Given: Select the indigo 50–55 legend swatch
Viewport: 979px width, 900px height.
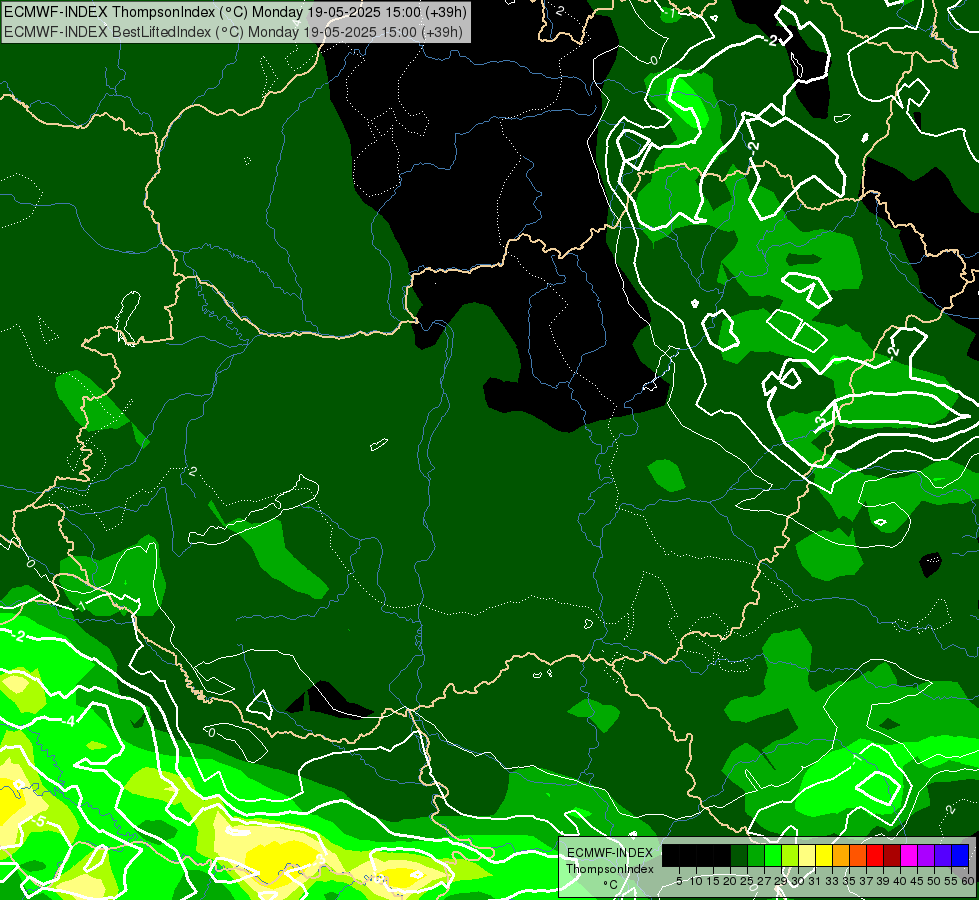Looking at the screenshot, I should click(943, 855).
